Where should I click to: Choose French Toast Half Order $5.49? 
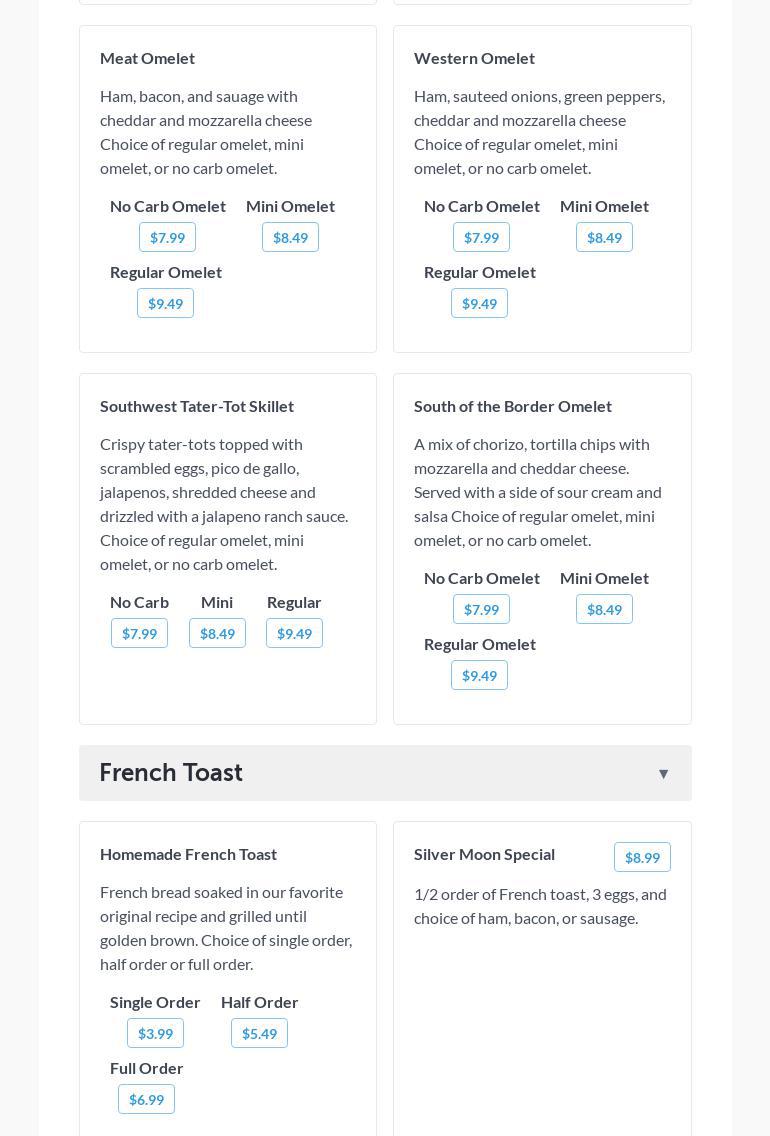[259, 1033]
